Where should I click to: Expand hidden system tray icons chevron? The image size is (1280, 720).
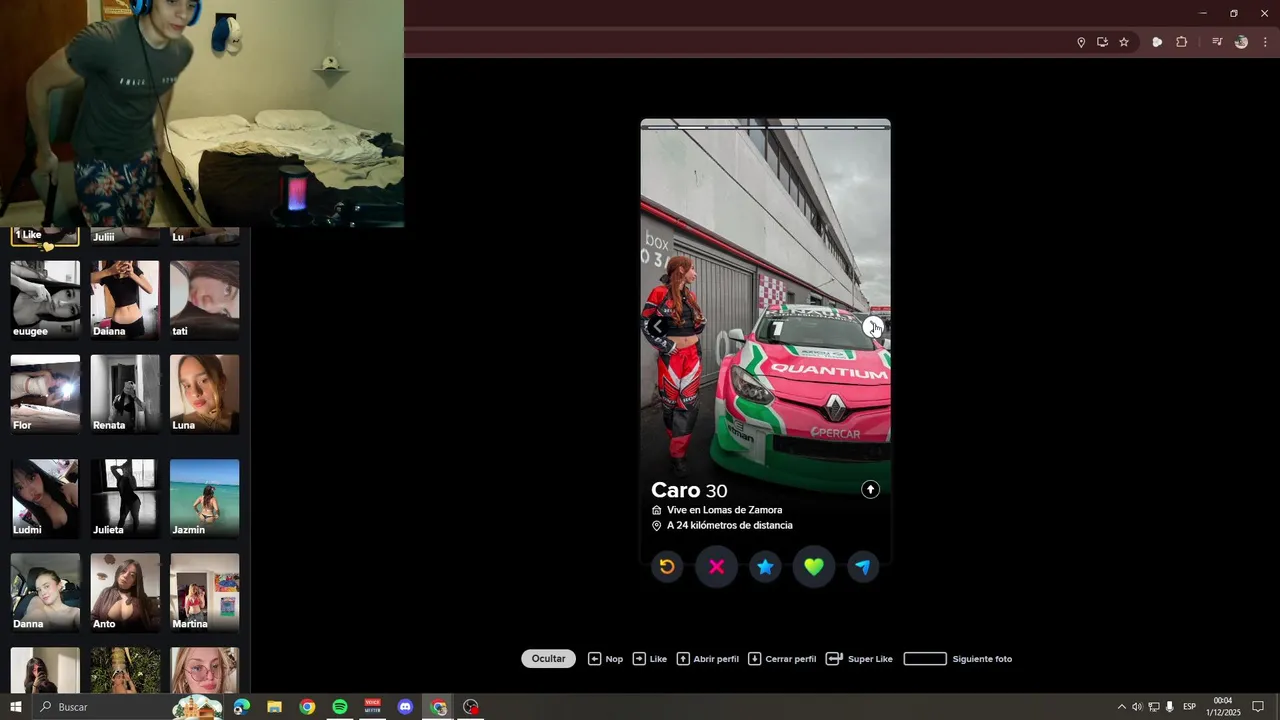(1121, 707)
